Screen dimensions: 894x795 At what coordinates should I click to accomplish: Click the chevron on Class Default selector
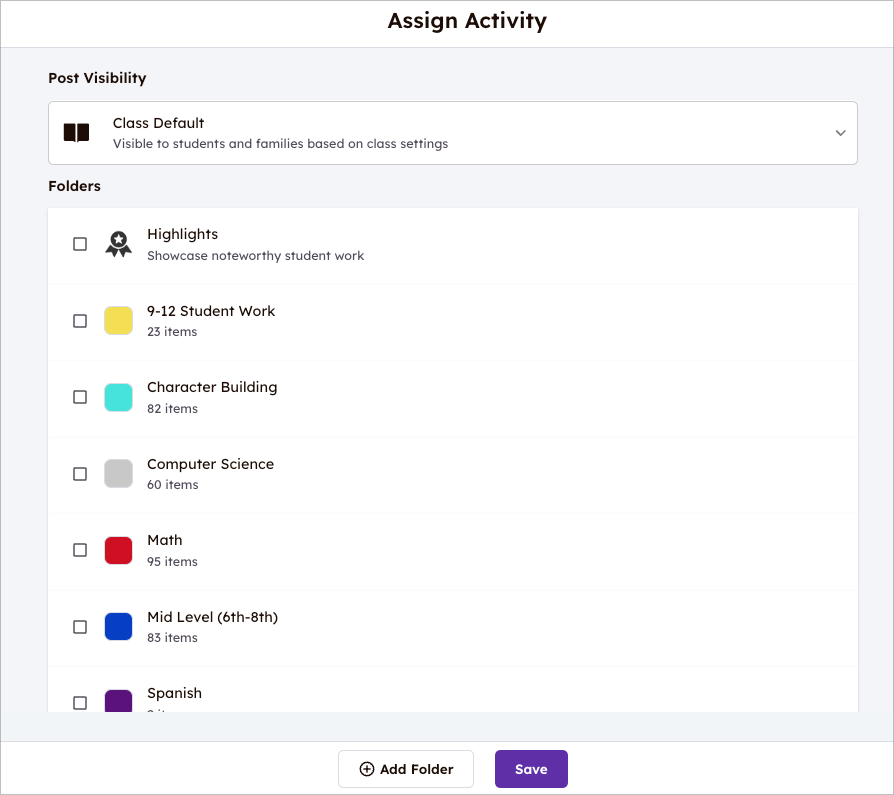coord(840,132)
